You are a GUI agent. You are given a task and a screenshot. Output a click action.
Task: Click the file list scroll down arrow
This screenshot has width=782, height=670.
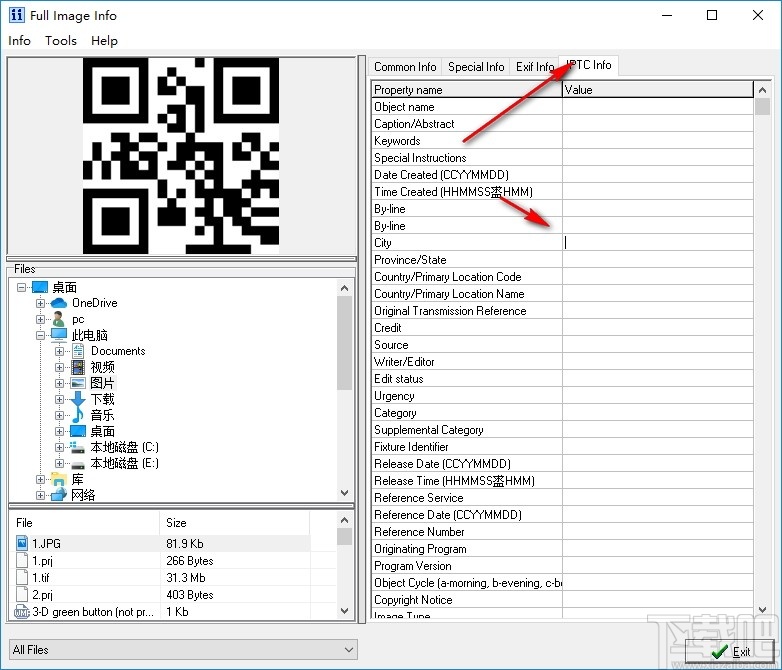tap(344, 611)
